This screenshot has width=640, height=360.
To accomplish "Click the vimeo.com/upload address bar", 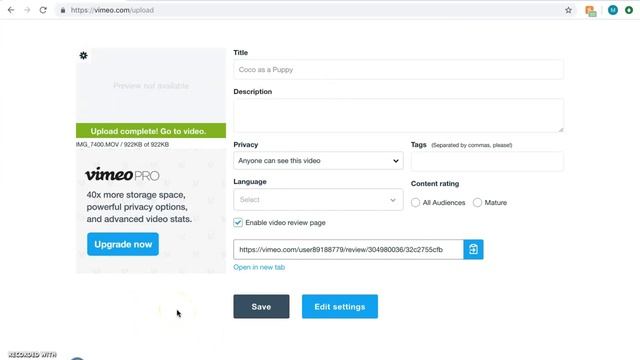I will click(314, 10).
